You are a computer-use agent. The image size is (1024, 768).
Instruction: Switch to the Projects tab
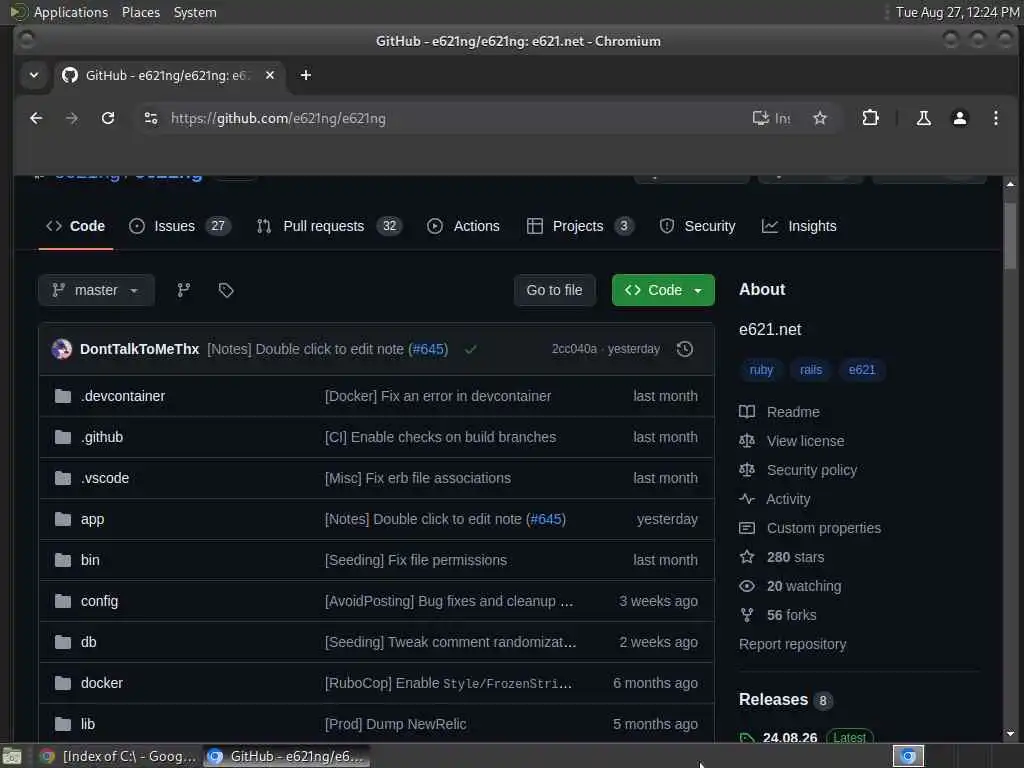click(x=580, y=226)
